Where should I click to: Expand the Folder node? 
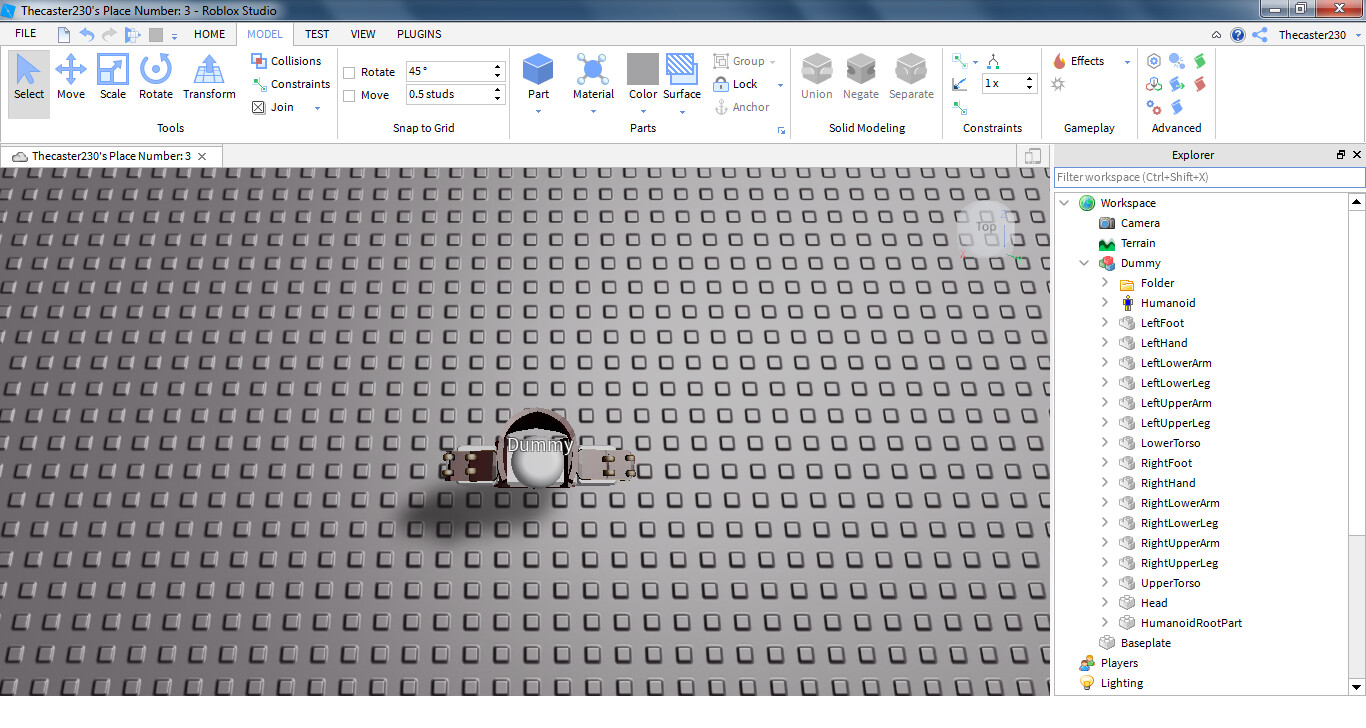[x=1104, y=283]
